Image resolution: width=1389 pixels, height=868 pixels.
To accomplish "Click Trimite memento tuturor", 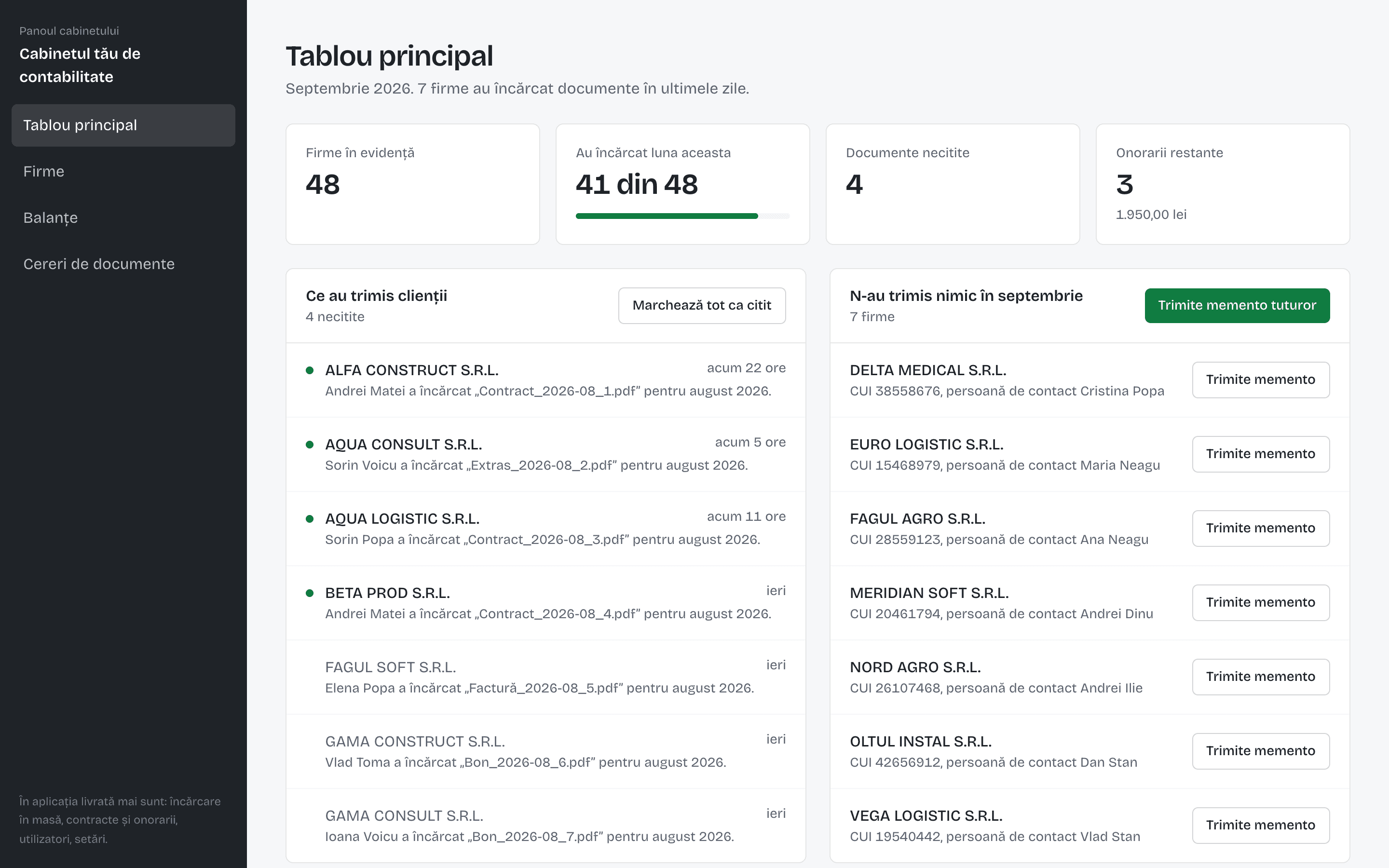I will click(x=1237, y=305).
